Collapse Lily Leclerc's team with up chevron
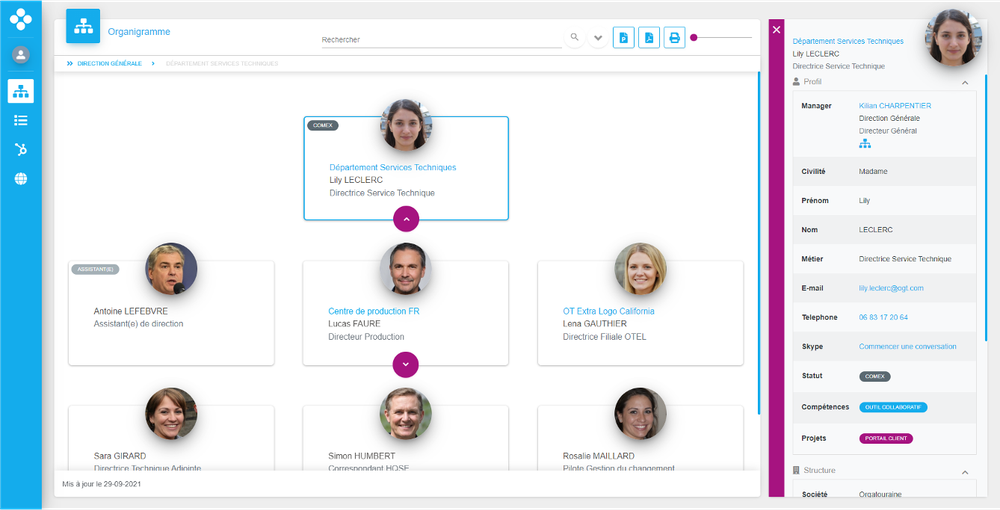This screenshot has height=510, width=1000. tap(406, 219)
